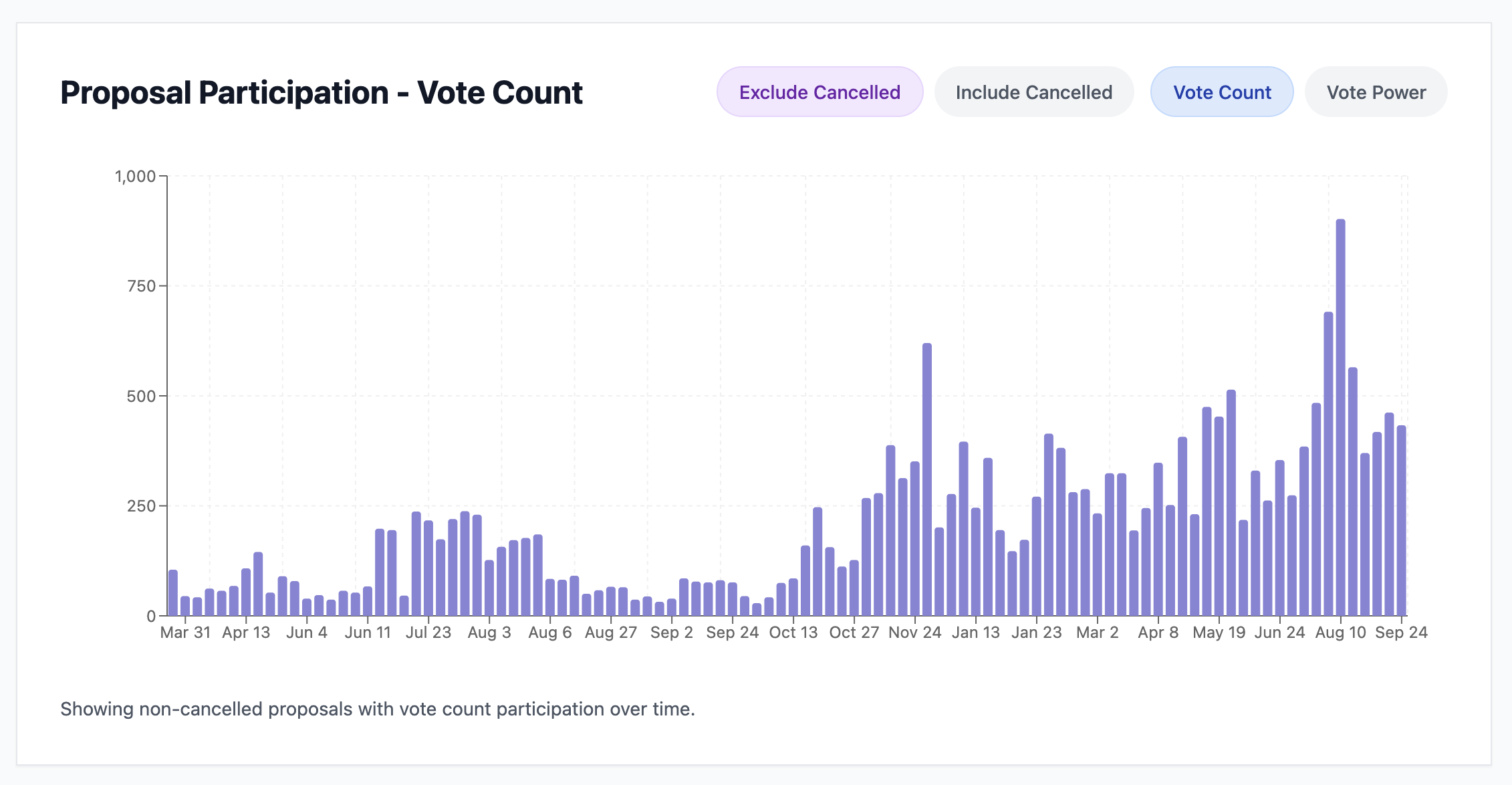Image resolution: width=1512 pixels, height=785 pixels.
Task: Click the tall bar peaking above 600
Action: click(x=927, y=479)
